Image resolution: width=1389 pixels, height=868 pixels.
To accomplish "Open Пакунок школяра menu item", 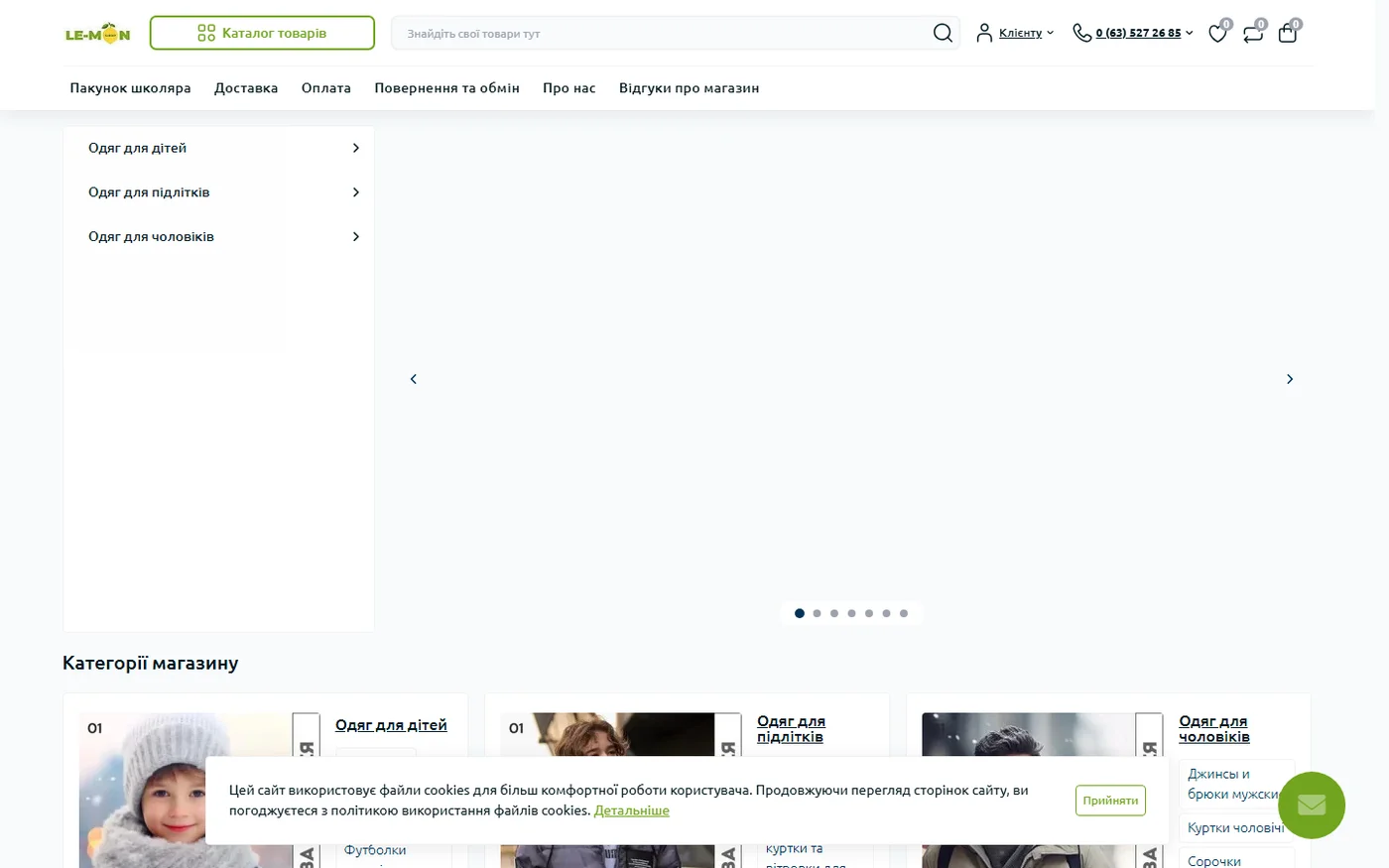I will coord(130,88).
